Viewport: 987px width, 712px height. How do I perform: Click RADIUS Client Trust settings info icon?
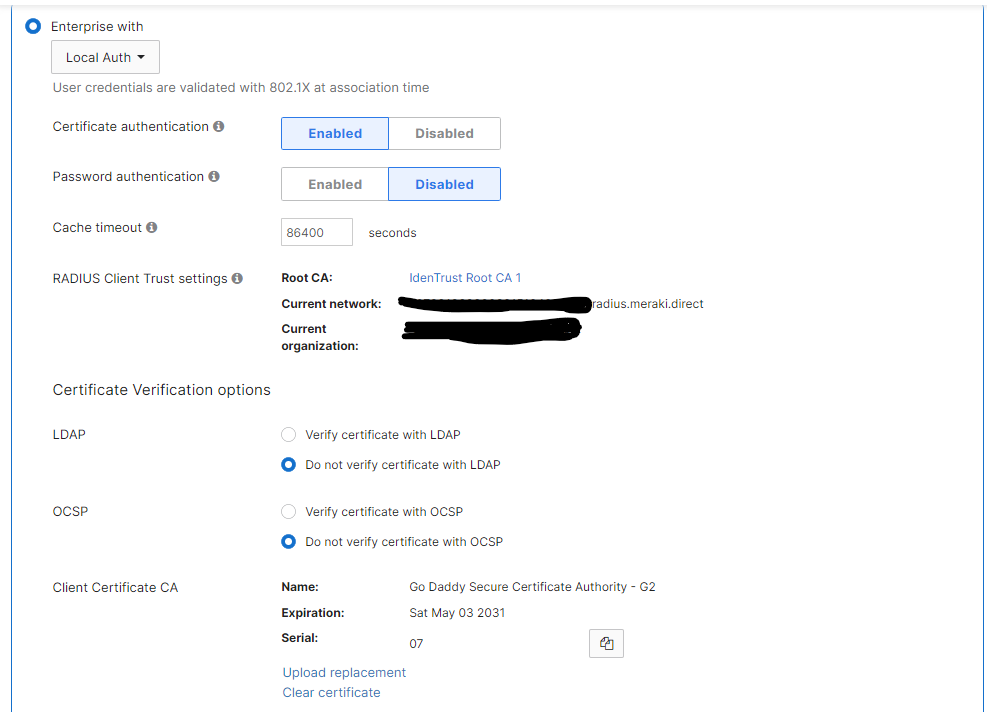click(x=237, y=279)
